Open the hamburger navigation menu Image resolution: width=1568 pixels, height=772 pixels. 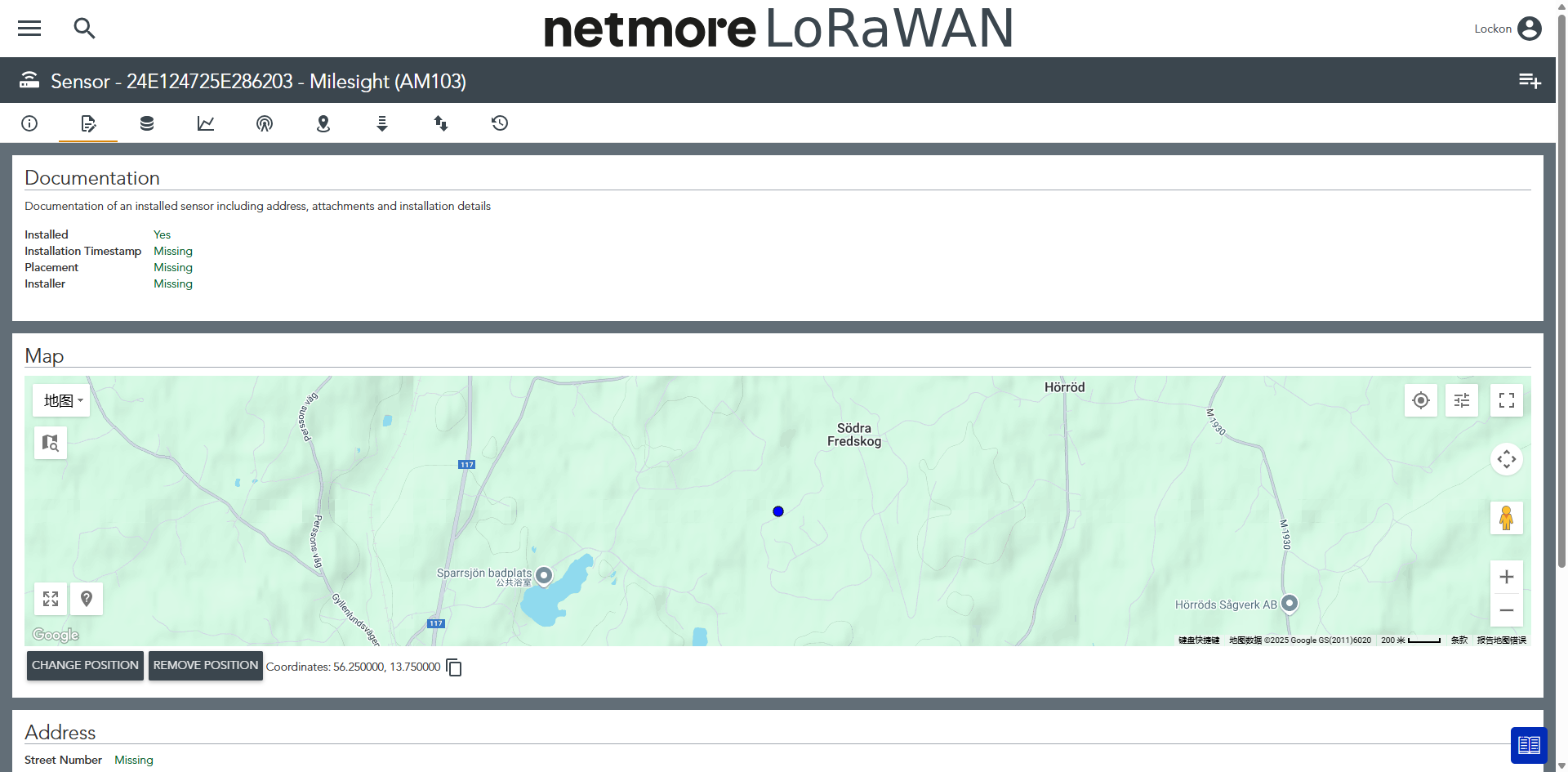point(29,29)
